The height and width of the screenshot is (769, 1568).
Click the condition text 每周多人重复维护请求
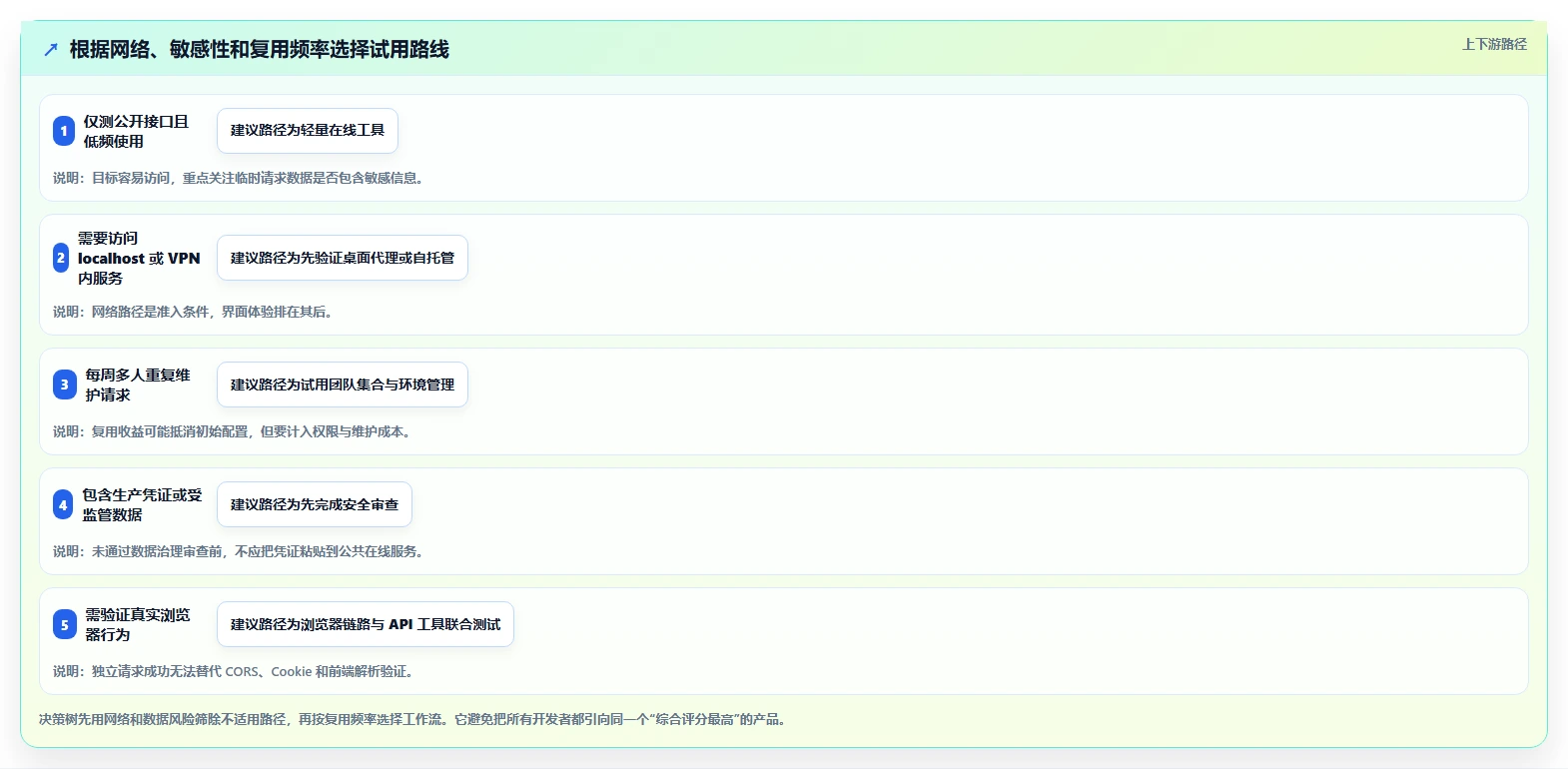coord(138,384)
